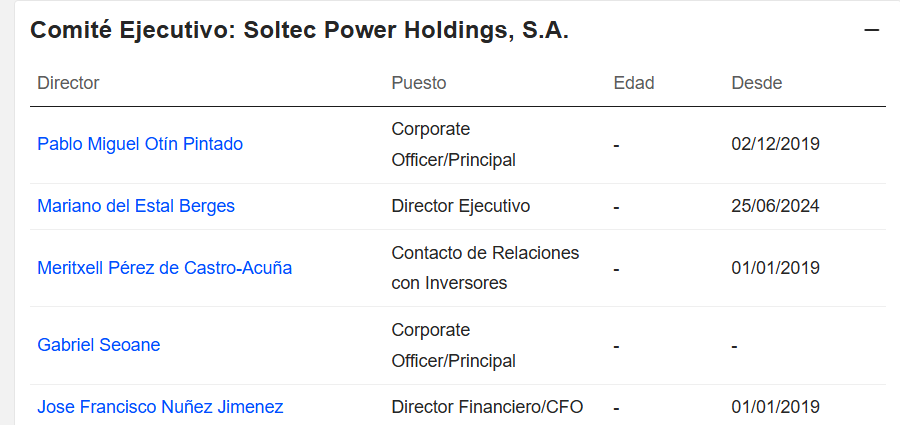Viewport: 900px width, 425px height.
Task: Select Meritxell's 01/01/2019 start date
Action: pos(775,268)
